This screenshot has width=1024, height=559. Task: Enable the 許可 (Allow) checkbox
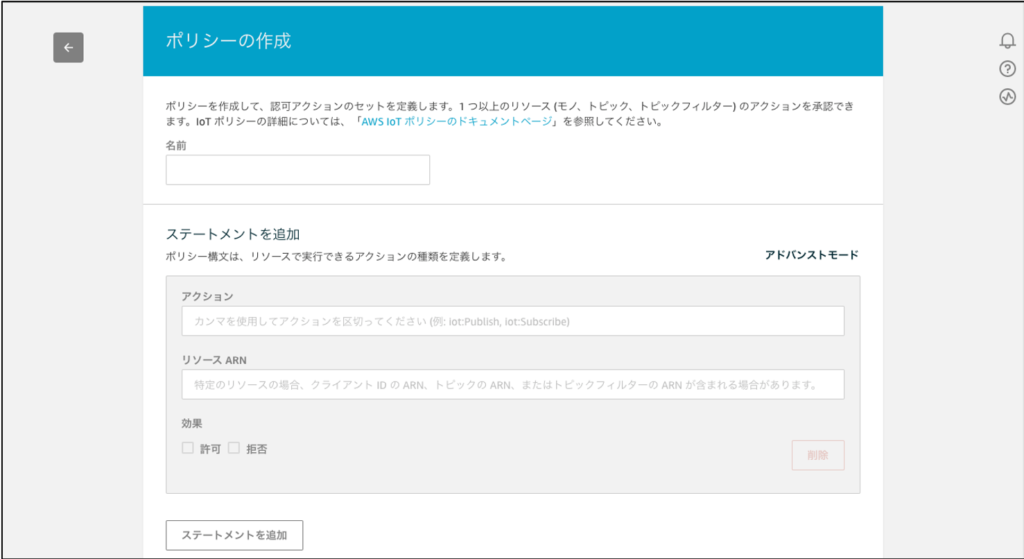[x=188, y=448]
